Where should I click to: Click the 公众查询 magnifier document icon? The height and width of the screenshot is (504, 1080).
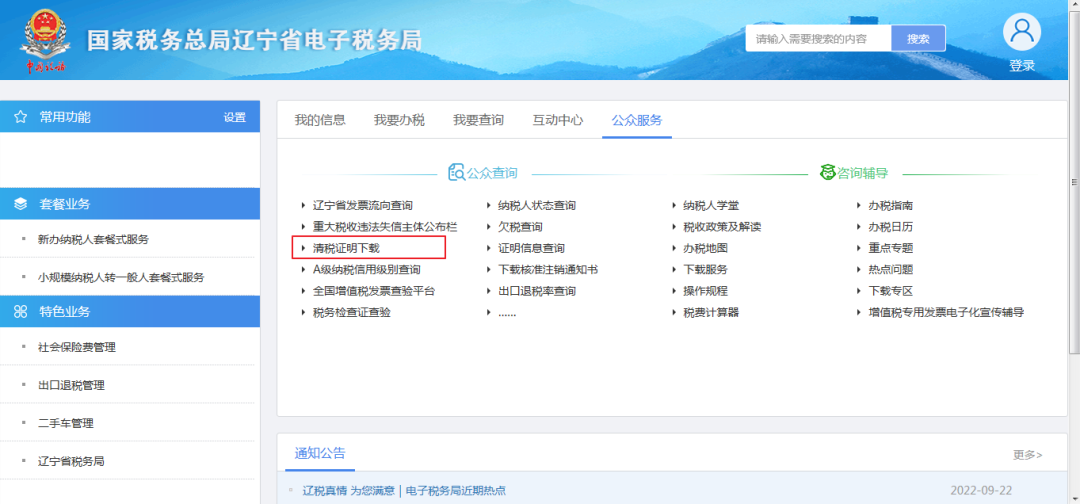coord(456,173)
